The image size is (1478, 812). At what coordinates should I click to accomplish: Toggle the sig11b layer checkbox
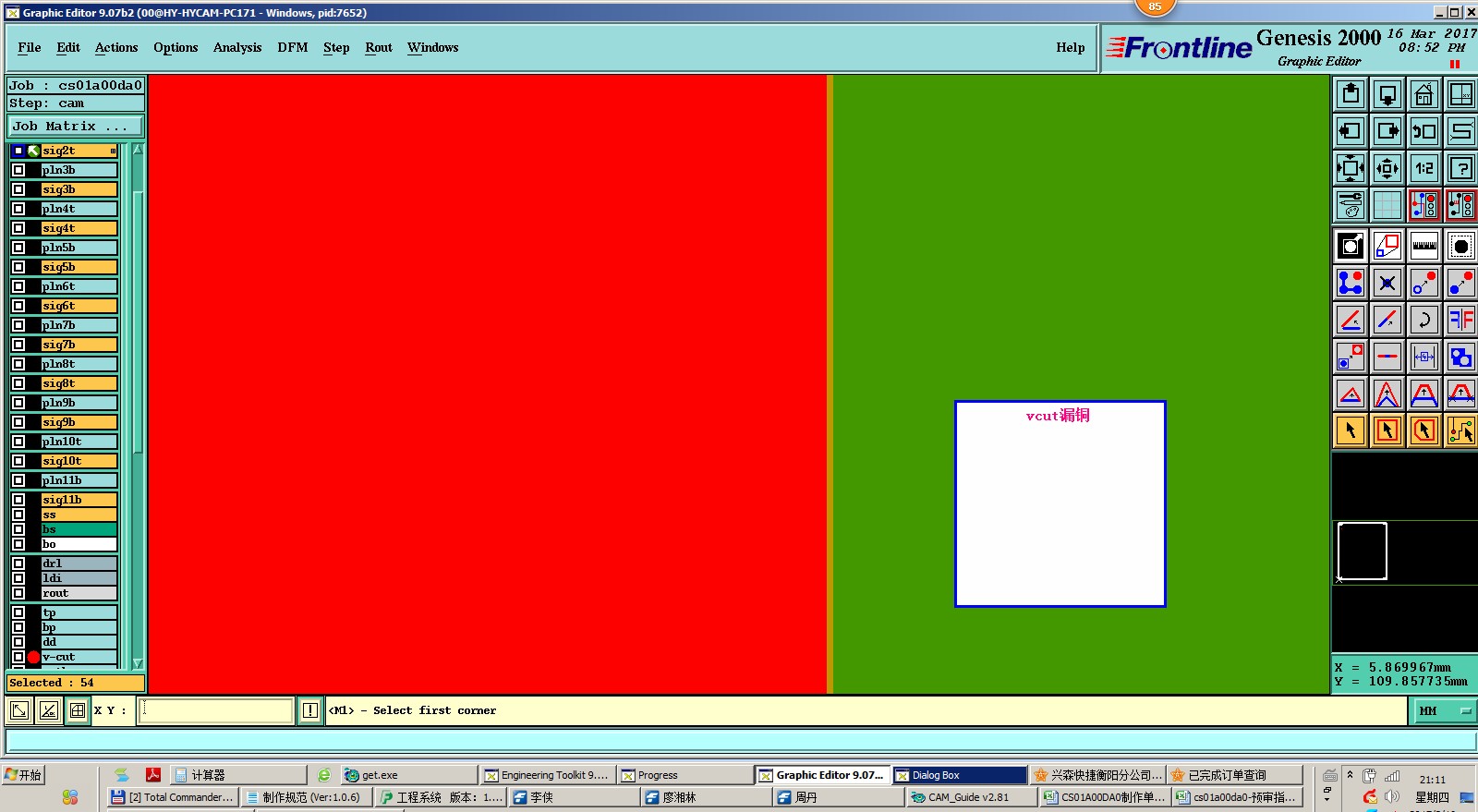(x=18, y=500)
